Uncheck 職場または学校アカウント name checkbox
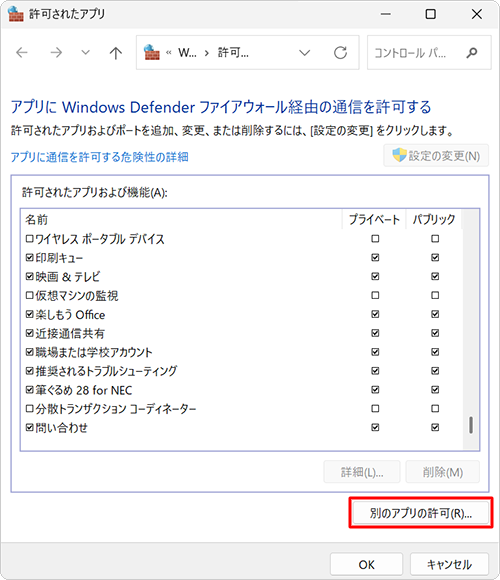Screen dimensions: 500x580 [x=30, y=352]
